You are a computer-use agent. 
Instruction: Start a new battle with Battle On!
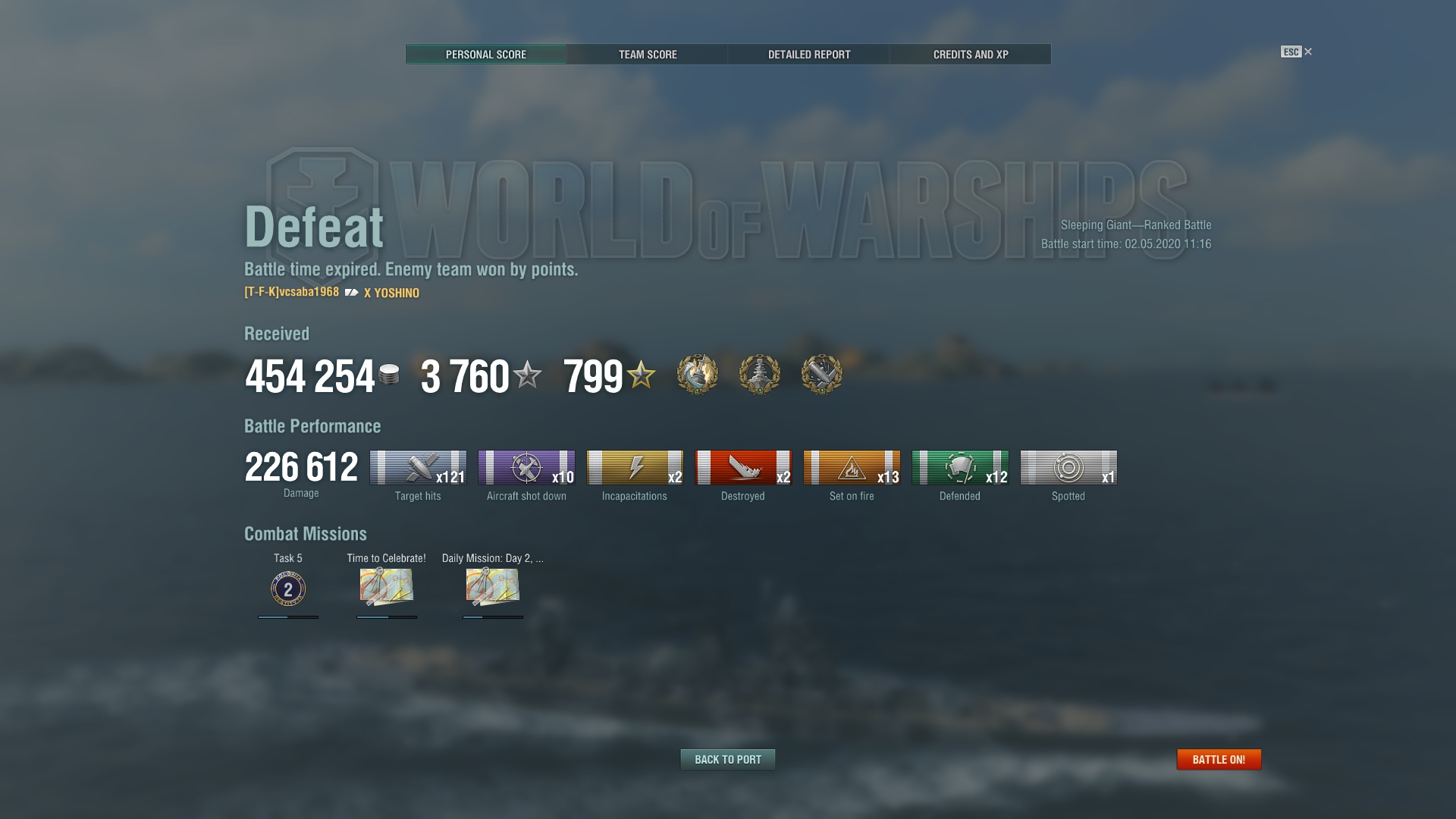click(1219, 759)
